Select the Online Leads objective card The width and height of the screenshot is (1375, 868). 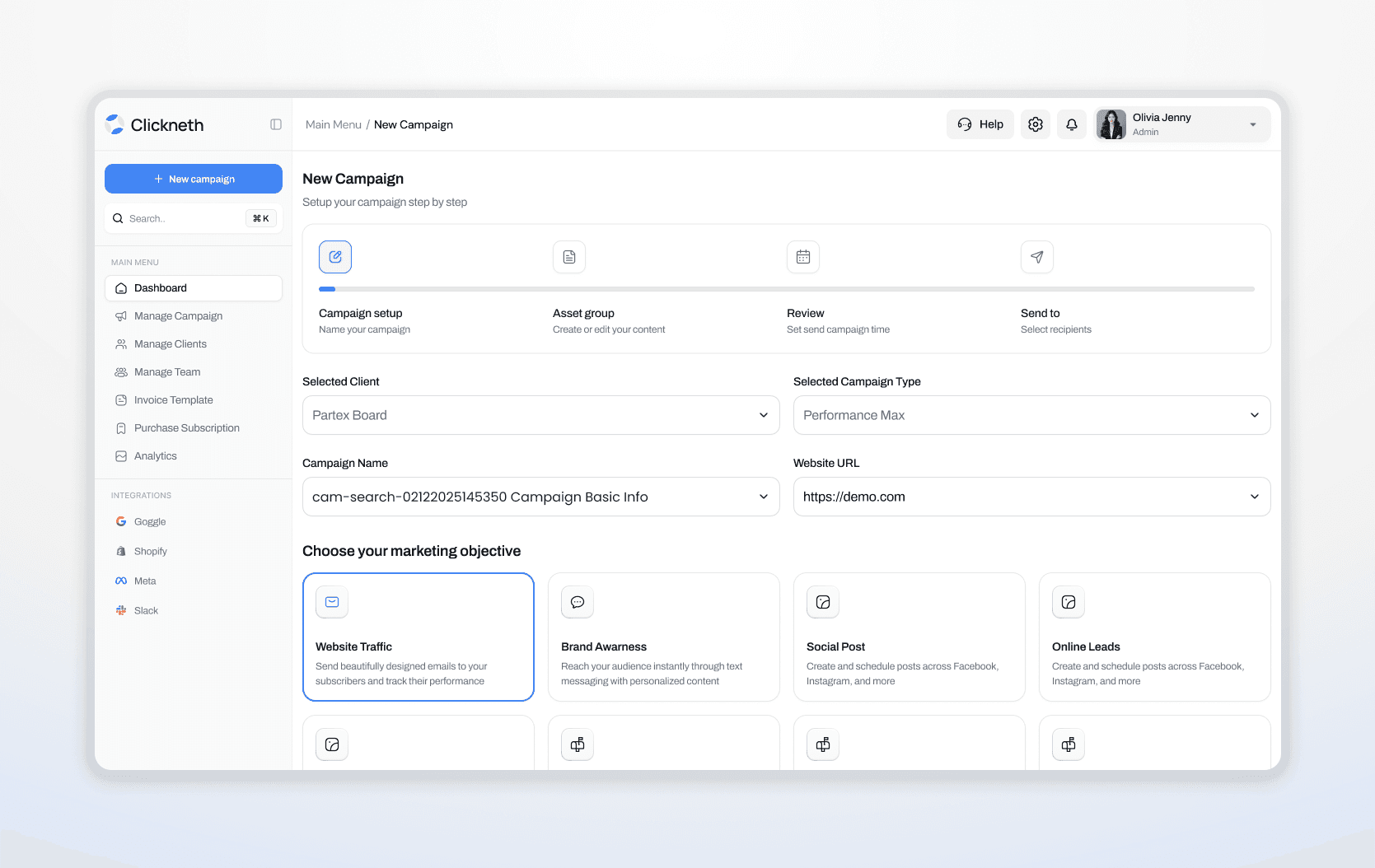click(x=1155, y=637)
